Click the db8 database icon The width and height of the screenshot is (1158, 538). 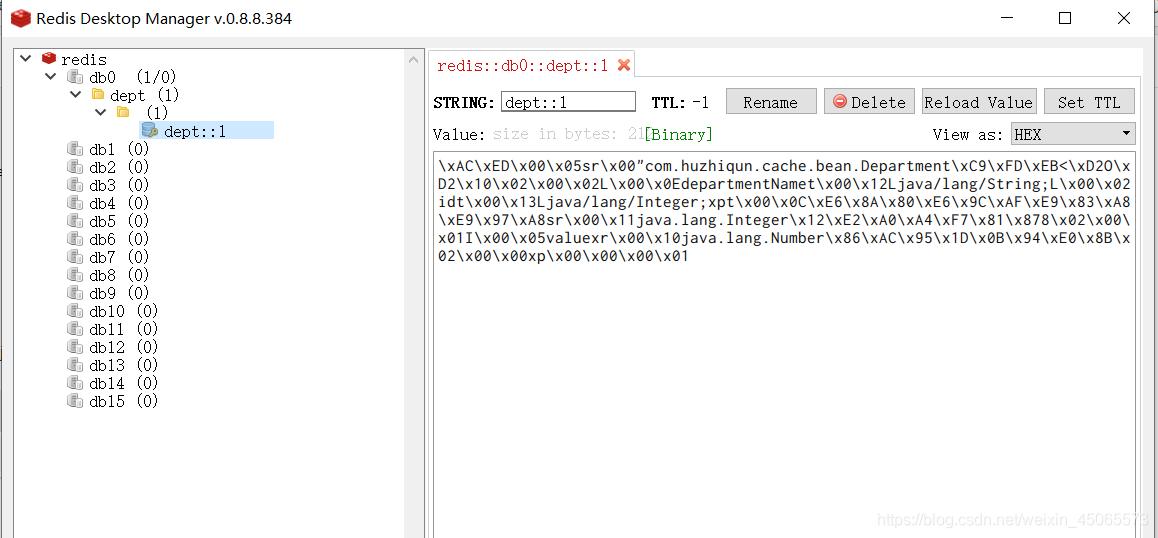[x=75, y=275]
